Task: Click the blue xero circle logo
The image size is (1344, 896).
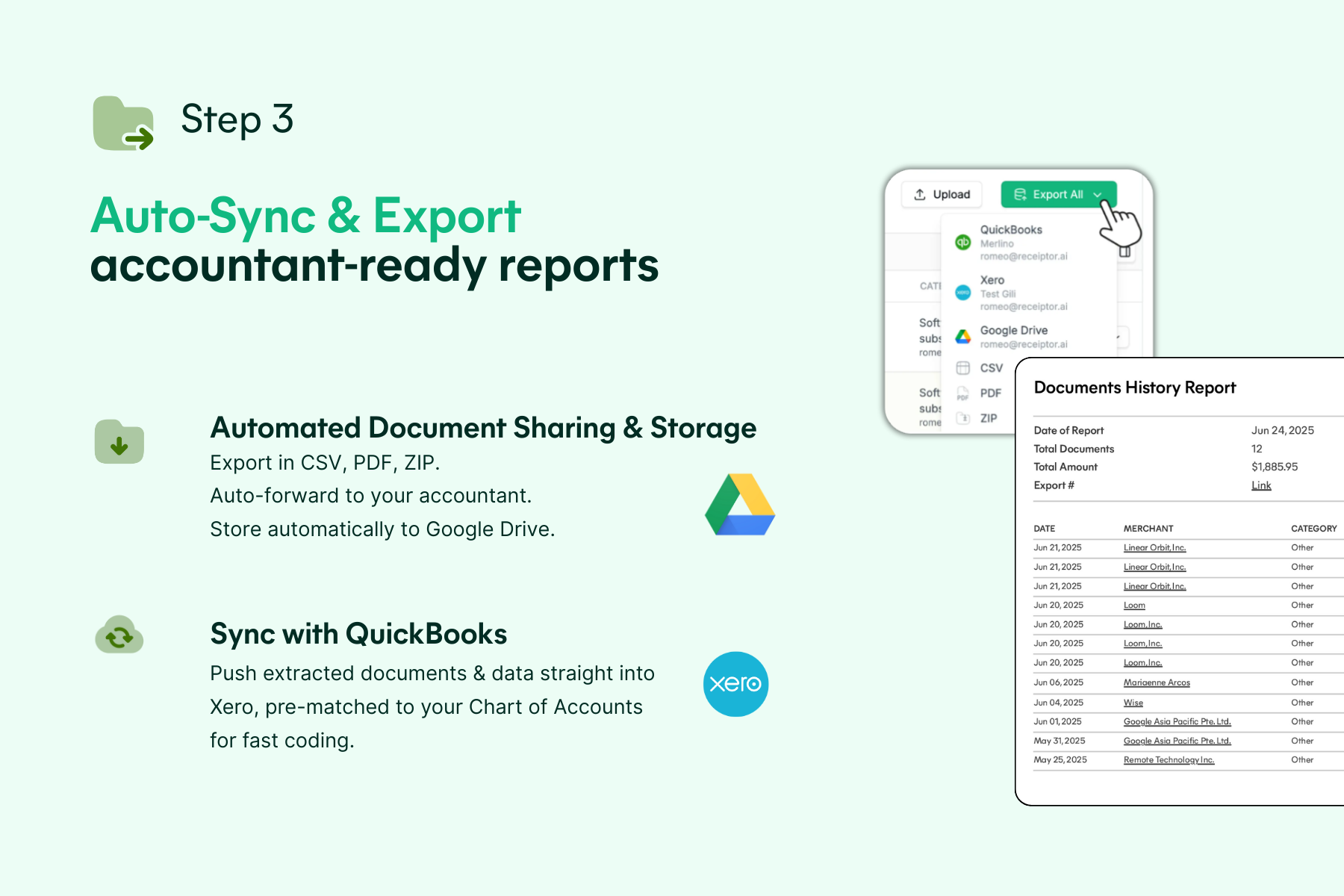Action: pos(736,684)
